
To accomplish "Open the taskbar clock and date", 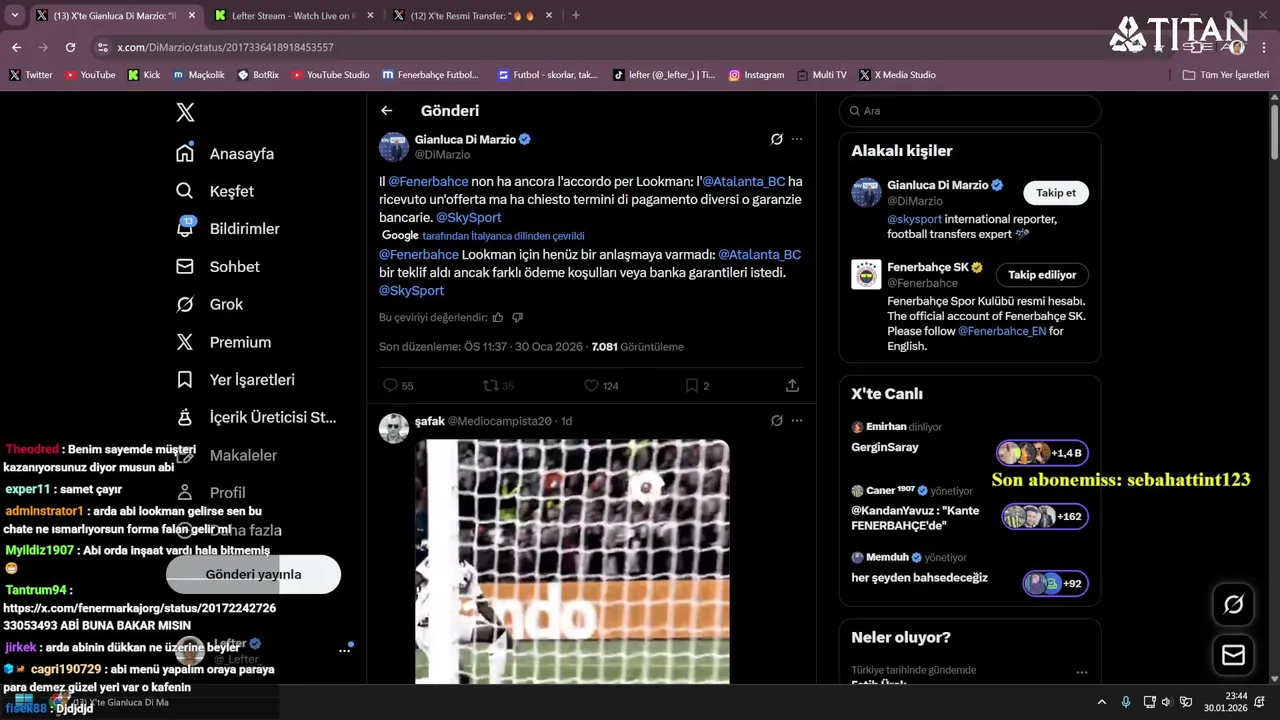I will click(1226, 702).
